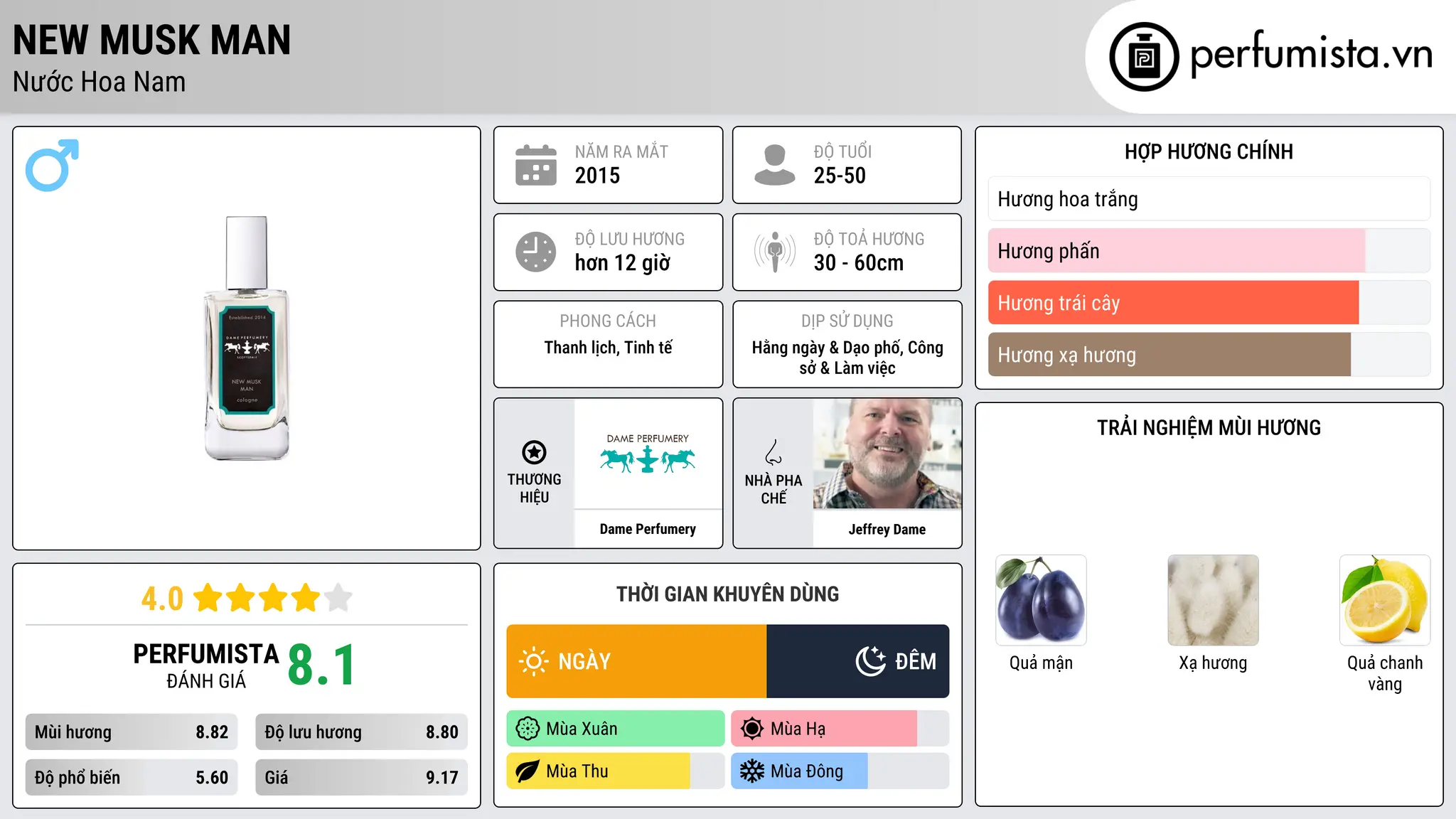Click the Độ phổ biến 5.60 score row
This screenshot has width=1456, height=819.
(132, 778)
